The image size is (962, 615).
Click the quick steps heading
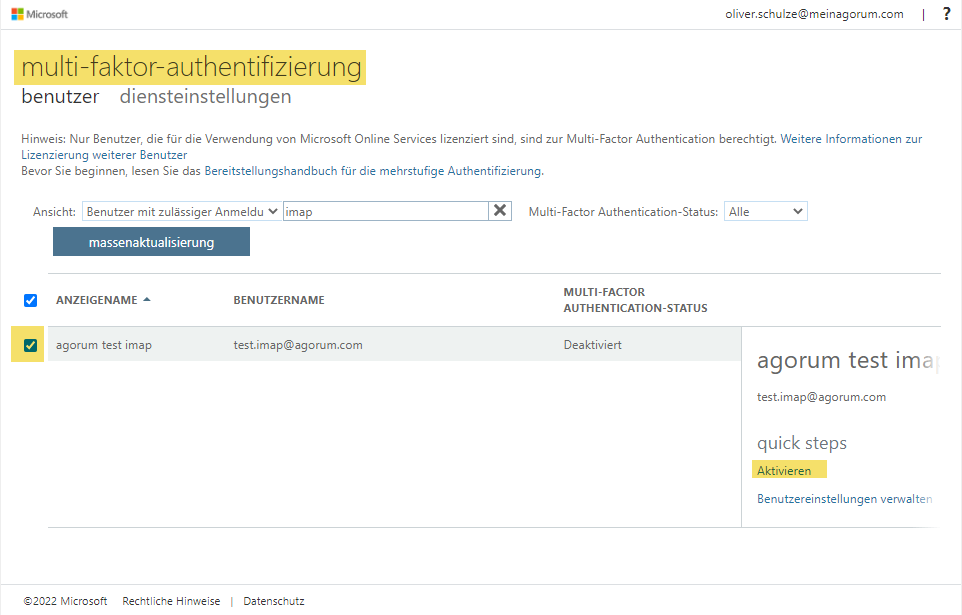pos(802,443)
